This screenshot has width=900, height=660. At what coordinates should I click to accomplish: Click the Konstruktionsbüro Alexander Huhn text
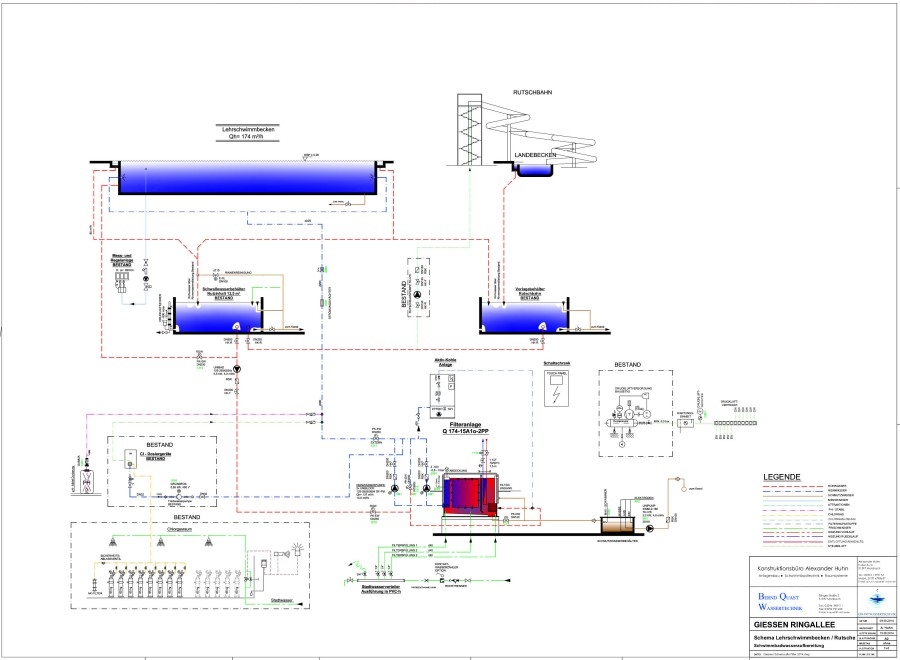pos(802,568)
